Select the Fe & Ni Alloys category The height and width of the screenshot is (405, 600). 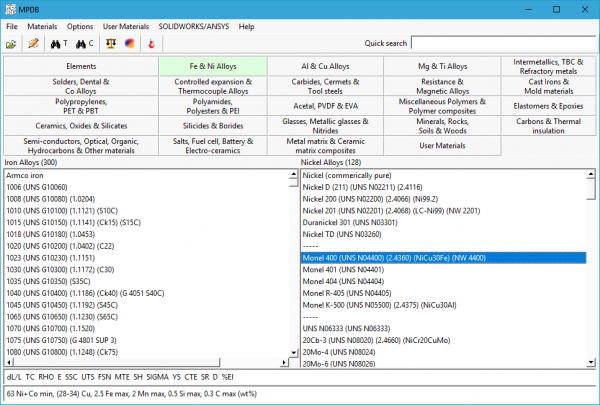coord(213,66)
